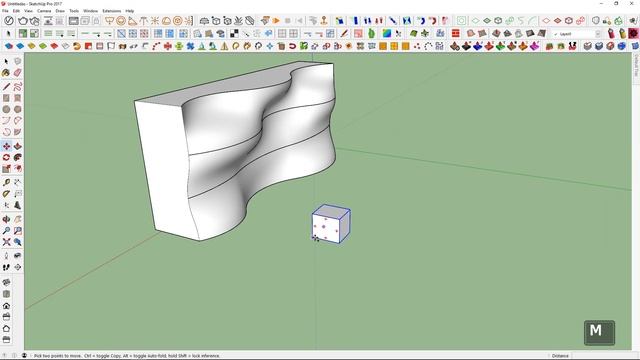Expand the Layer0 layer dropdown
Screen dimensions: 640x360
[x=598, y=34]
